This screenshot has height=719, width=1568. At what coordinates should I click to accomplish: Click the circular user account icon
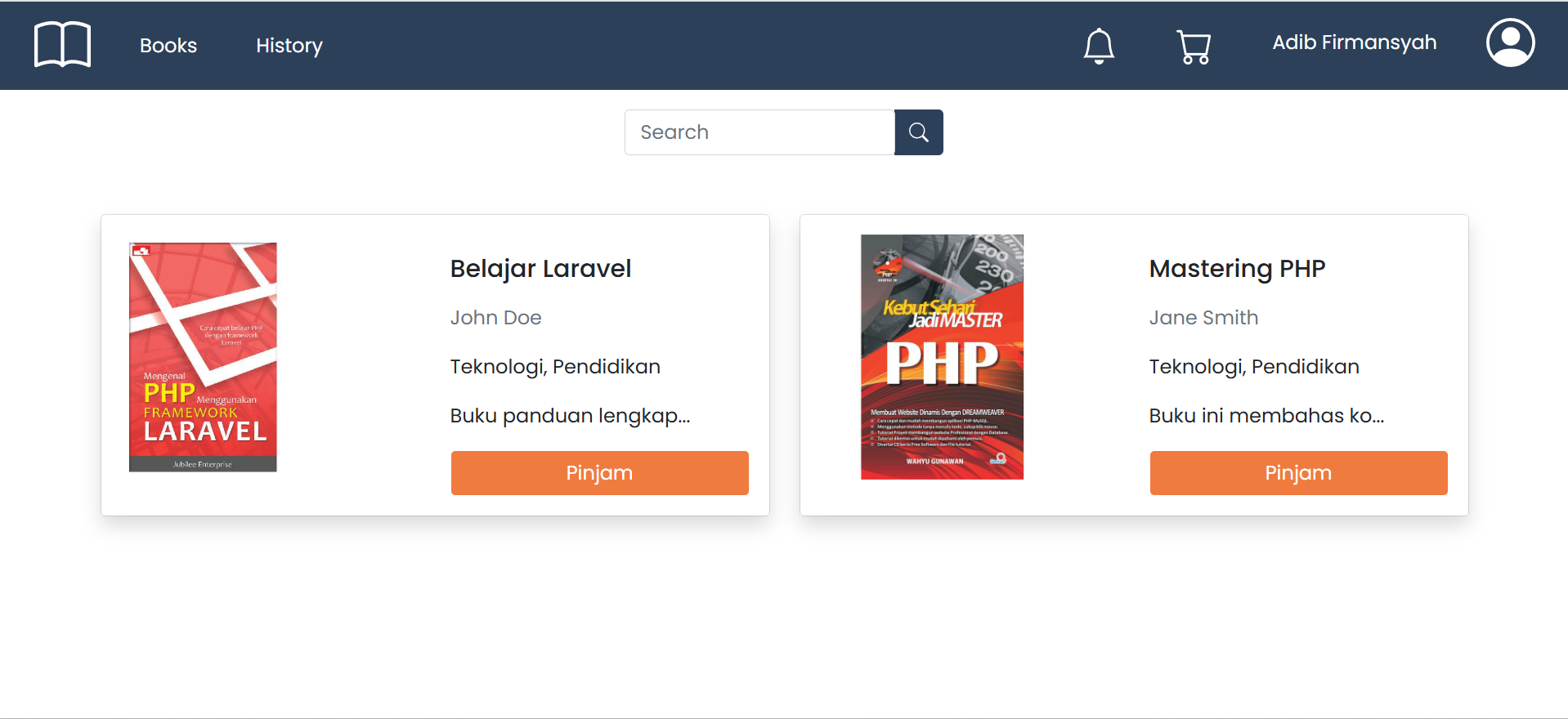tap(1510, 42)
